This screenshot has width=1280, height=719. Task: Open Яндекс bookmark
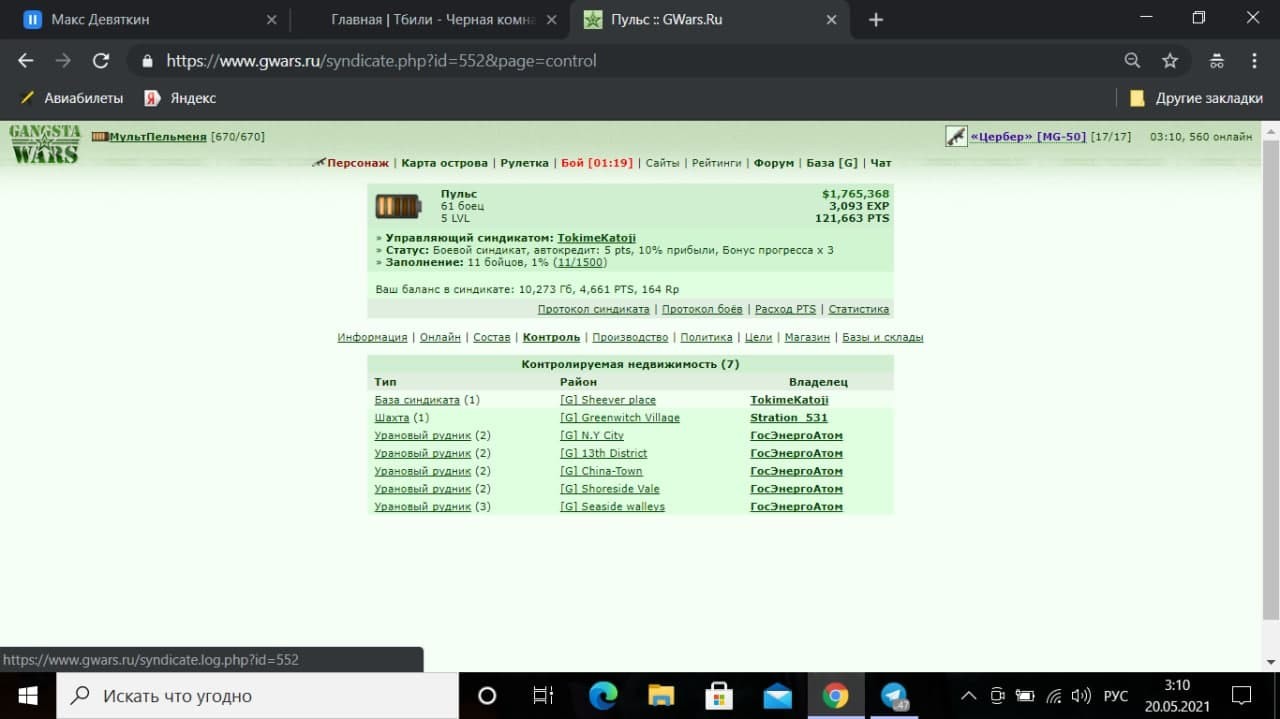[180, 98]
